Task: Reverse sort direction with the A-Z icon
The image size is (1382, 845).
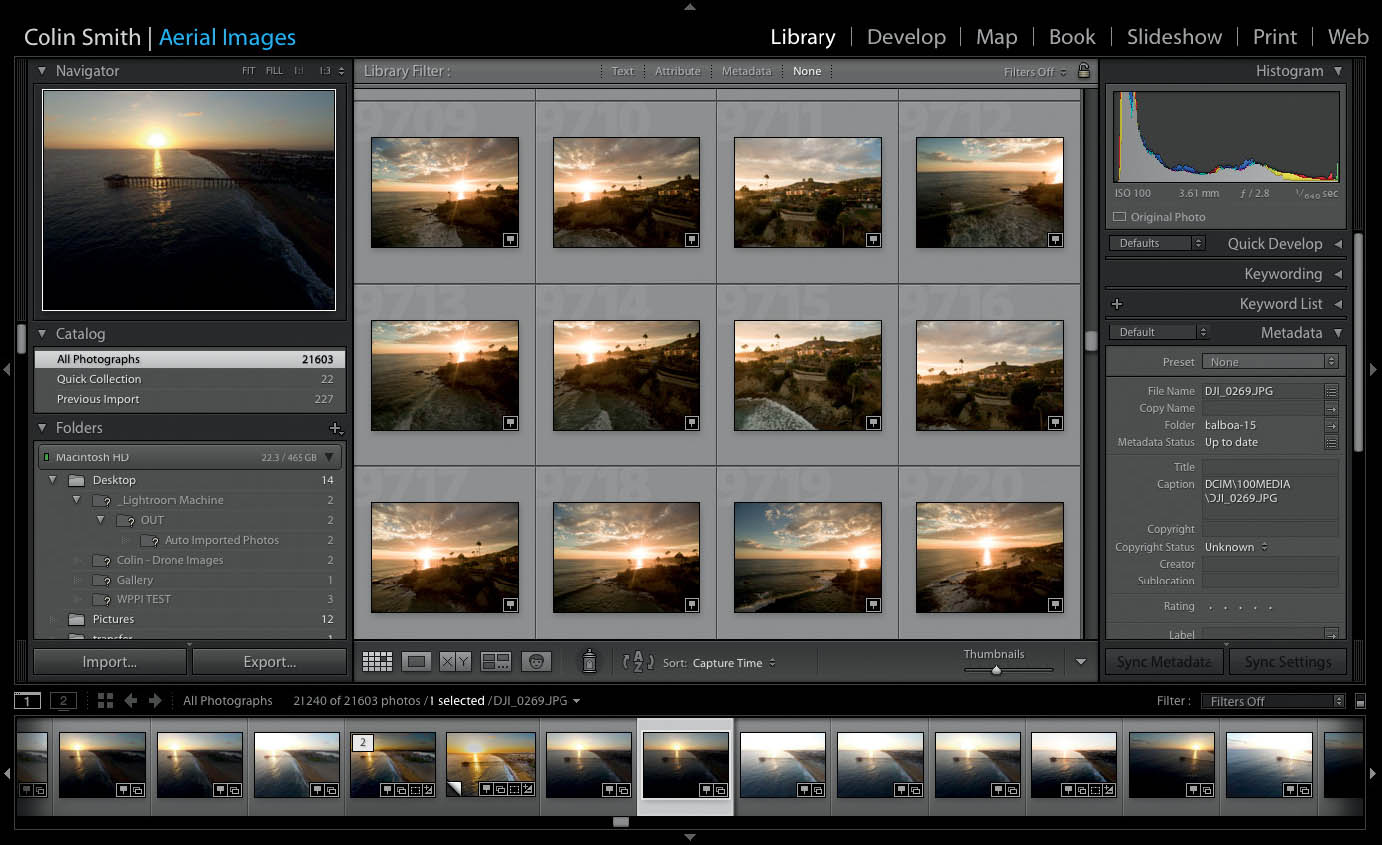Action: click(637, 661)
